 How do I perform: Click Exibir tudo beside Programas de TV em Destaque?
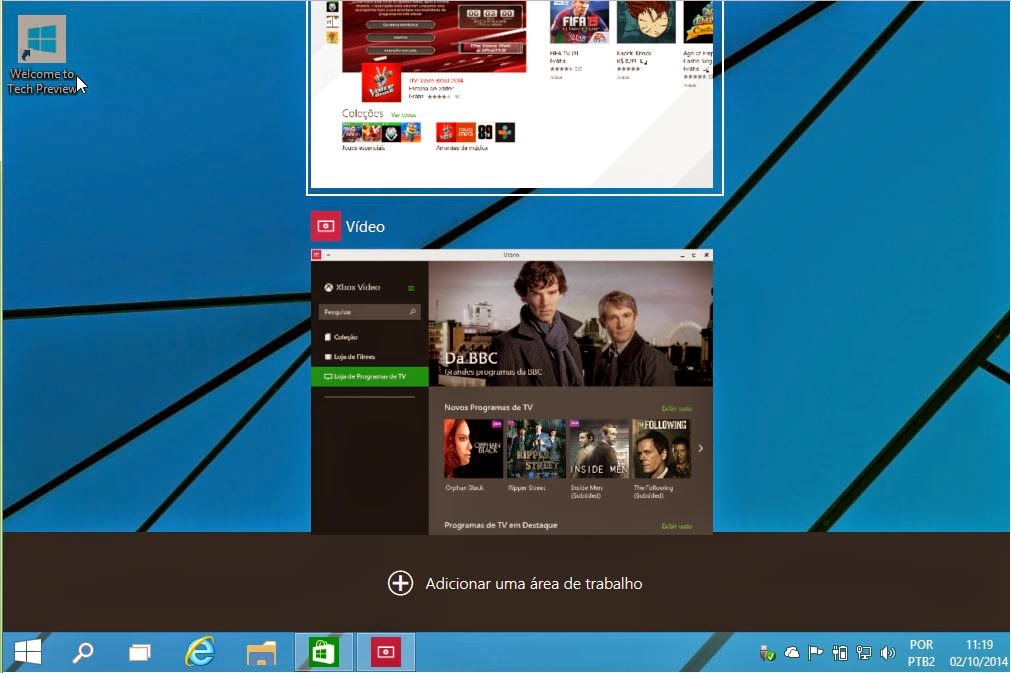[677, 526]
